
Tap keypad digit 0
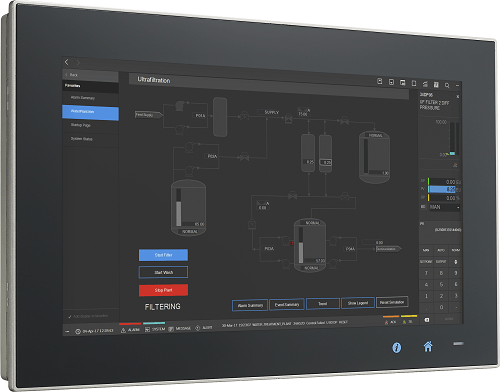click(x=441, y=307)
